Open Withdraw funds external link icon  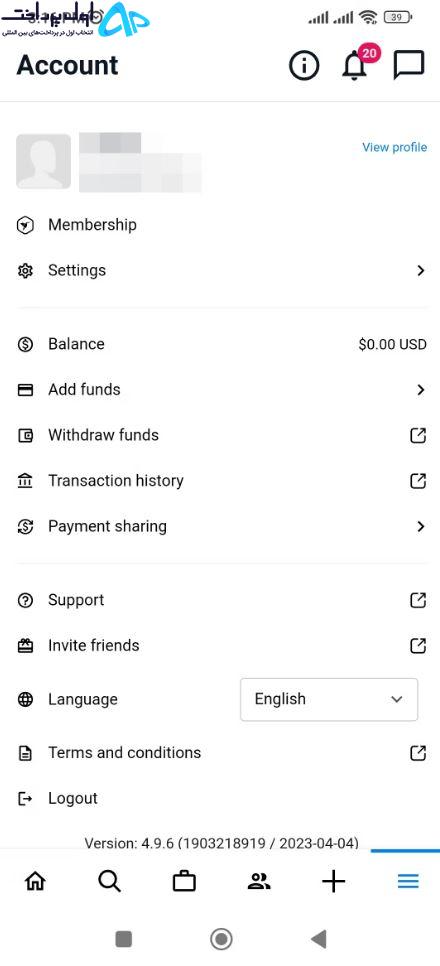[x=418, y=436]
